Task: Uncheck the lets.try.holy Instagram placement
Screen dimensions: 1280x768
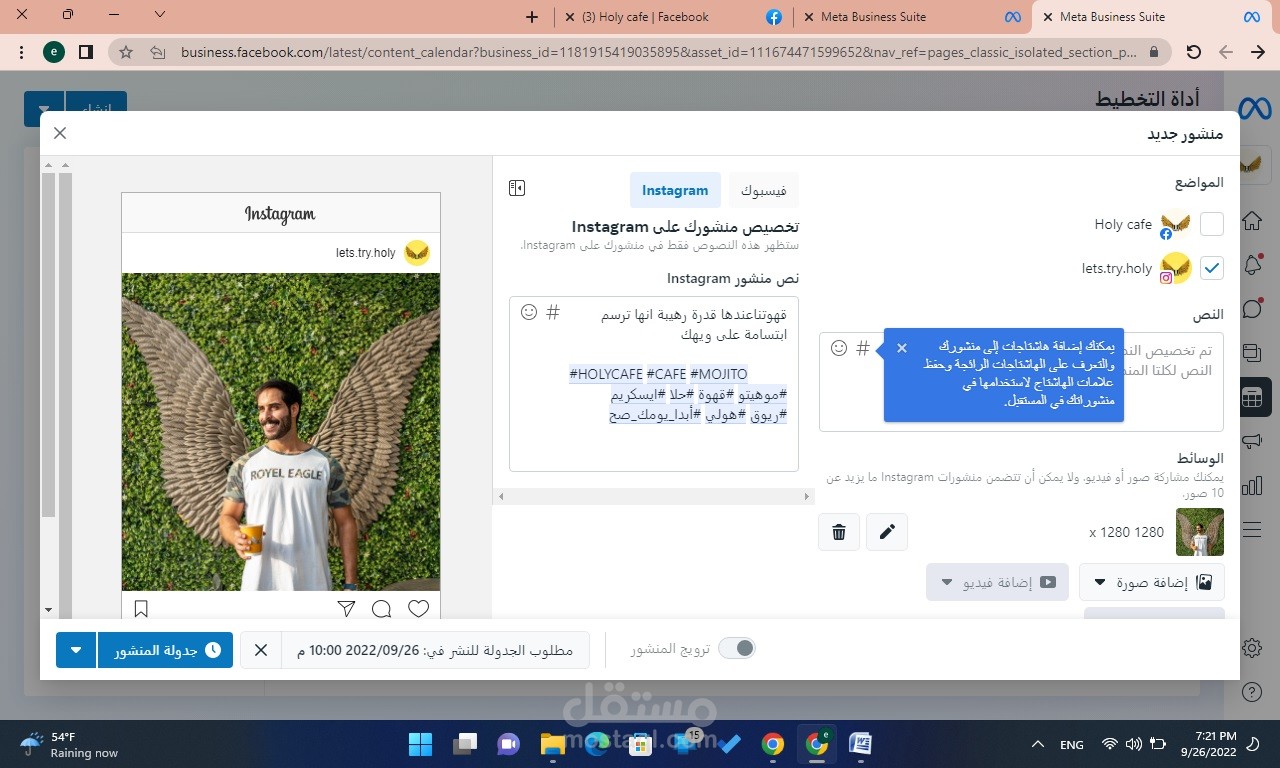Action: (1211, 268)
